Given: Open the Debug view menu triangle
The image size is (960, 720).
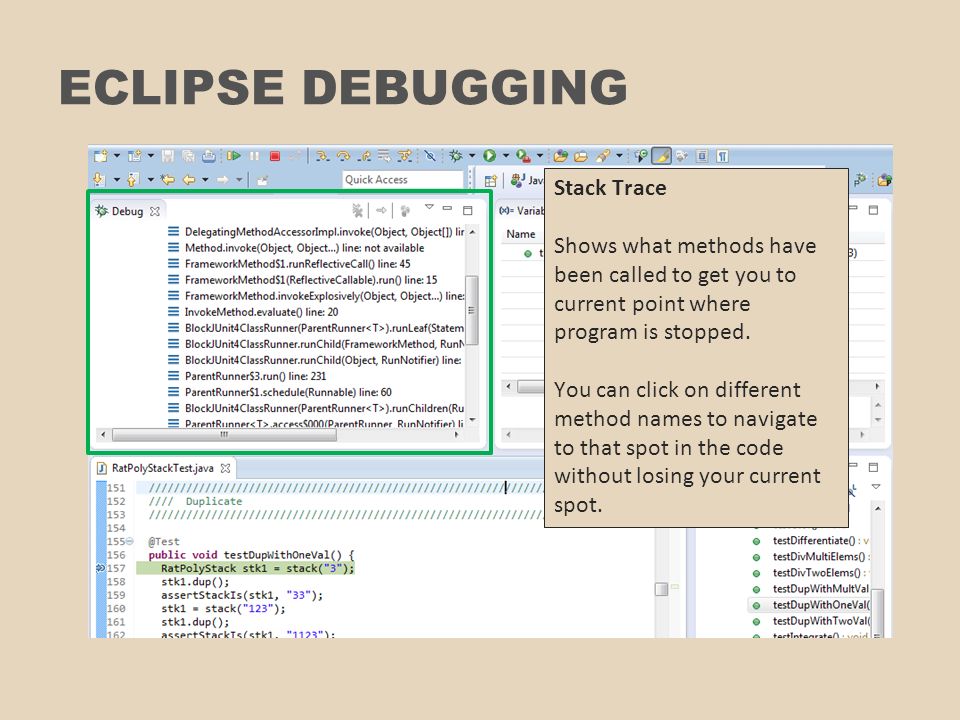Looking at the screenshot, I should coord(429,208).
